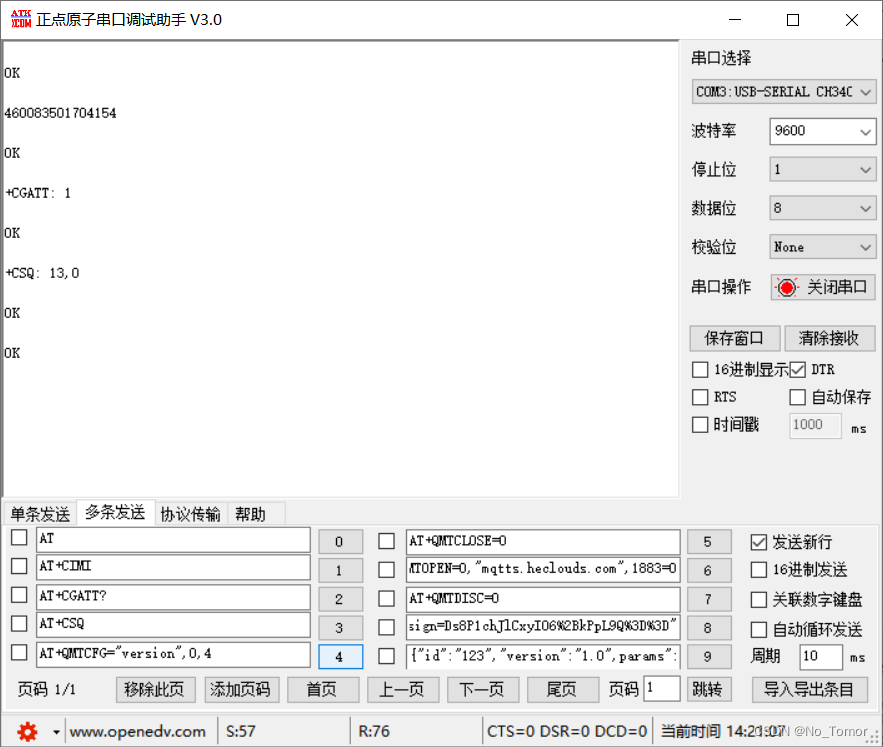
Task: Tick the checkbox beside AT+QMTCLOSE=0
Action: pos(386,541)
